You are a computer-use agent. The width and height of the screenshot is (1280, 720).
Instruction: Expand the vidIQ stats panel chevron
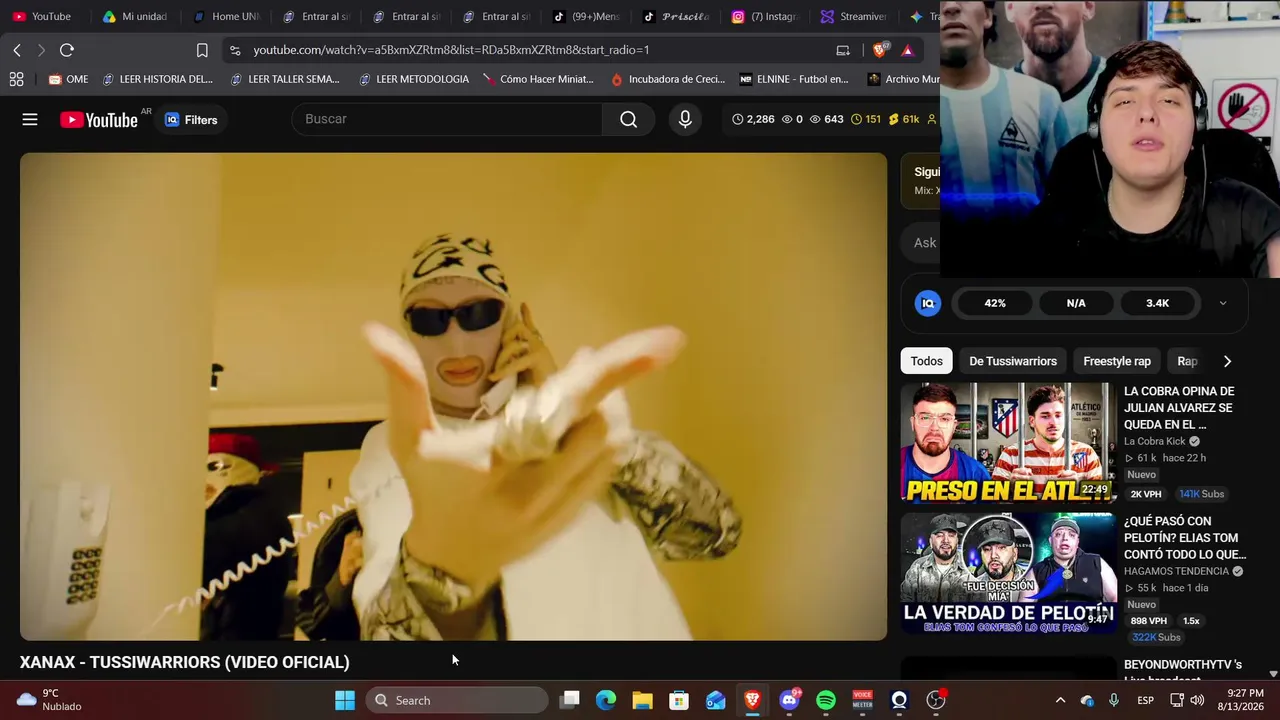(x=1222, y=303)
